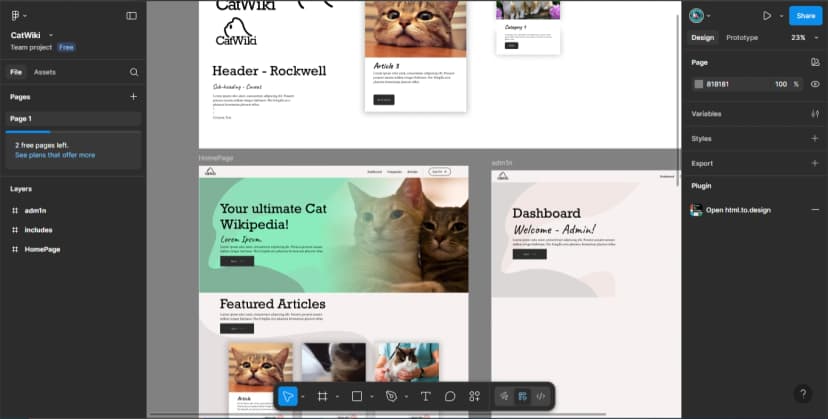Open See plans that offer more link
Image resolution: width=828 pixels, height=419 pixels.
click(x=55, y=155)
